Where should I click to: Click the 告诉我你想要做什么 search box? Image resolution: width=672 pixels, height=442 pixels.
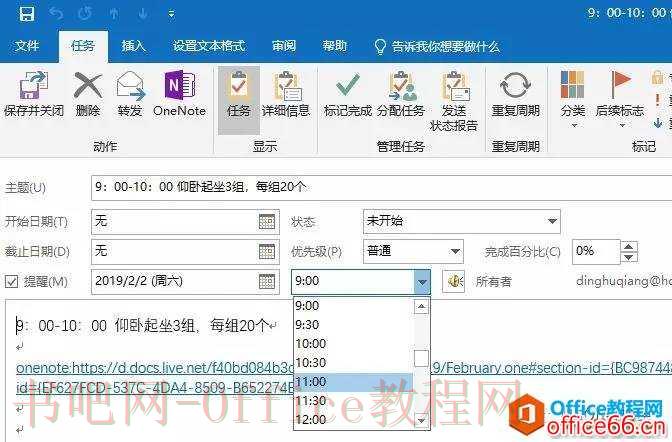click(x=437, y=46)
